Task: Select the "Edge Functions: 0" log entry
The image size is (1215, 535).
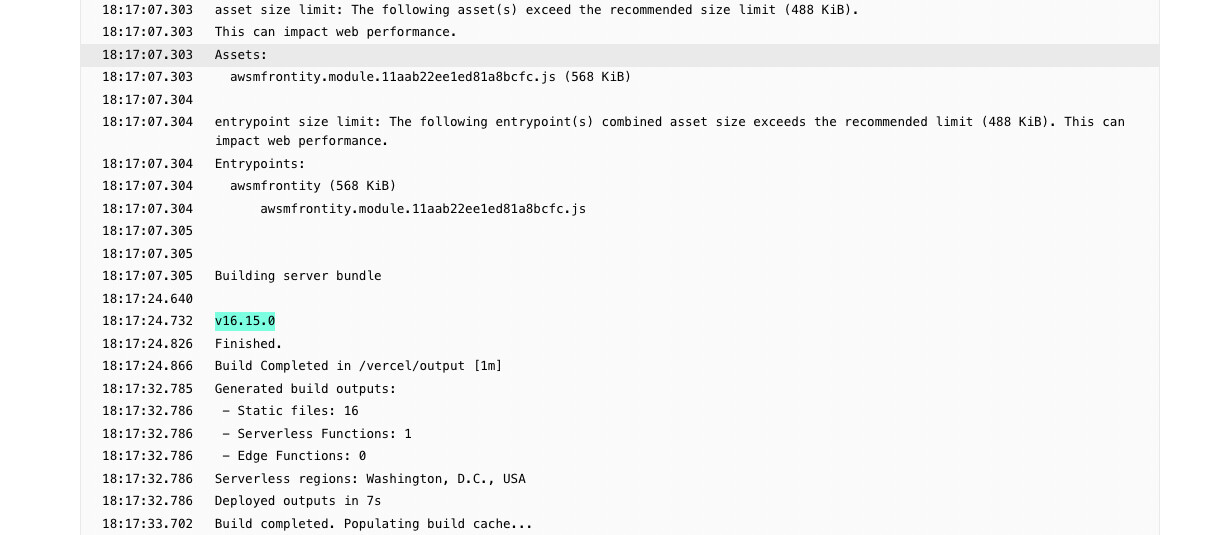Action: 294,456
